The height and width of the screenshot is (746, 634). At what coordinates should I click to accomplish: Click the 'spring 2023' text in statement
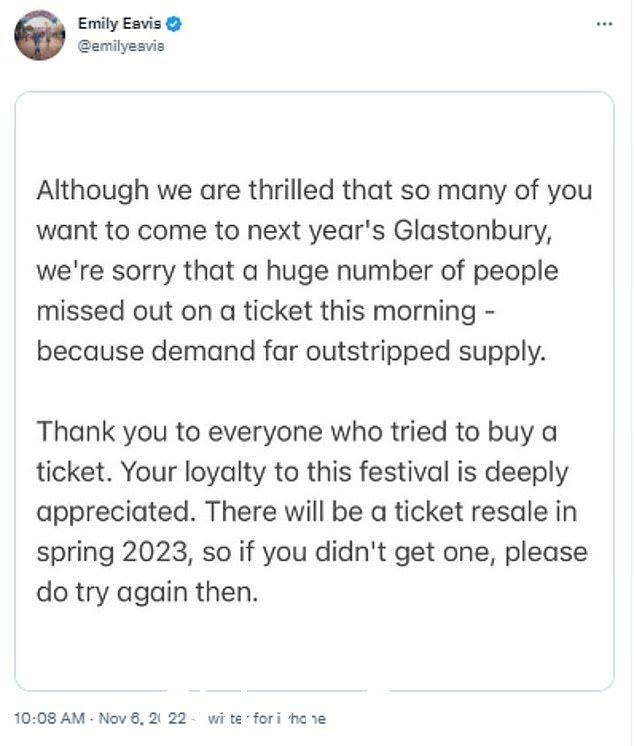(115, 552)
